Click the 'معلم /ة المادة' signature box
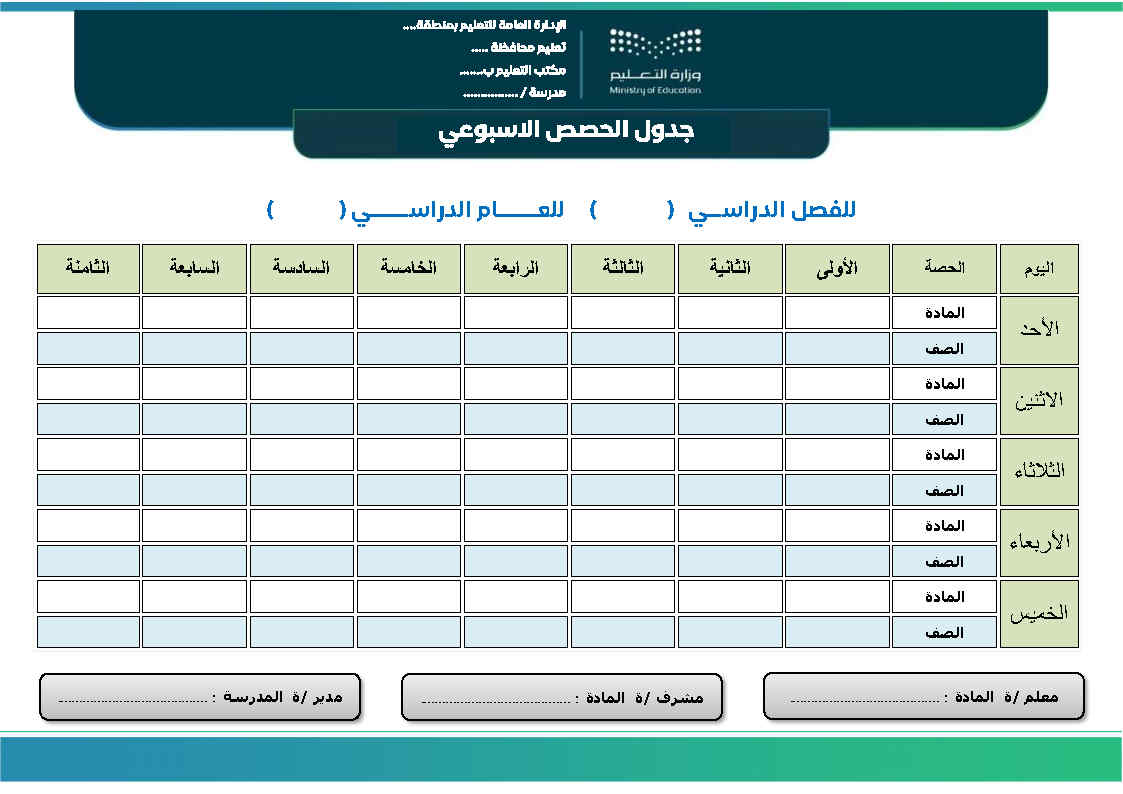Image resolution: width=1123 pixels, height=794 pixels. (x=924, y=696)
